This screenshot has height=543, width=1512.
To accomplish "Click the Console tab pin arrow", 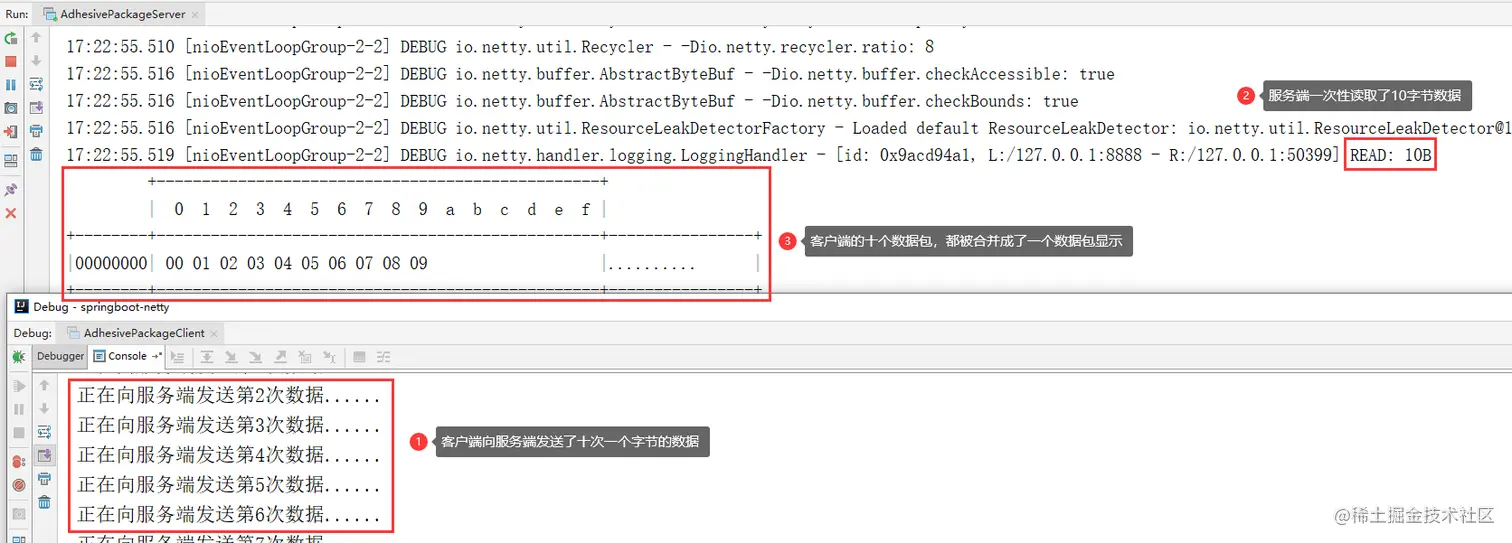I will tap(157, 356).
